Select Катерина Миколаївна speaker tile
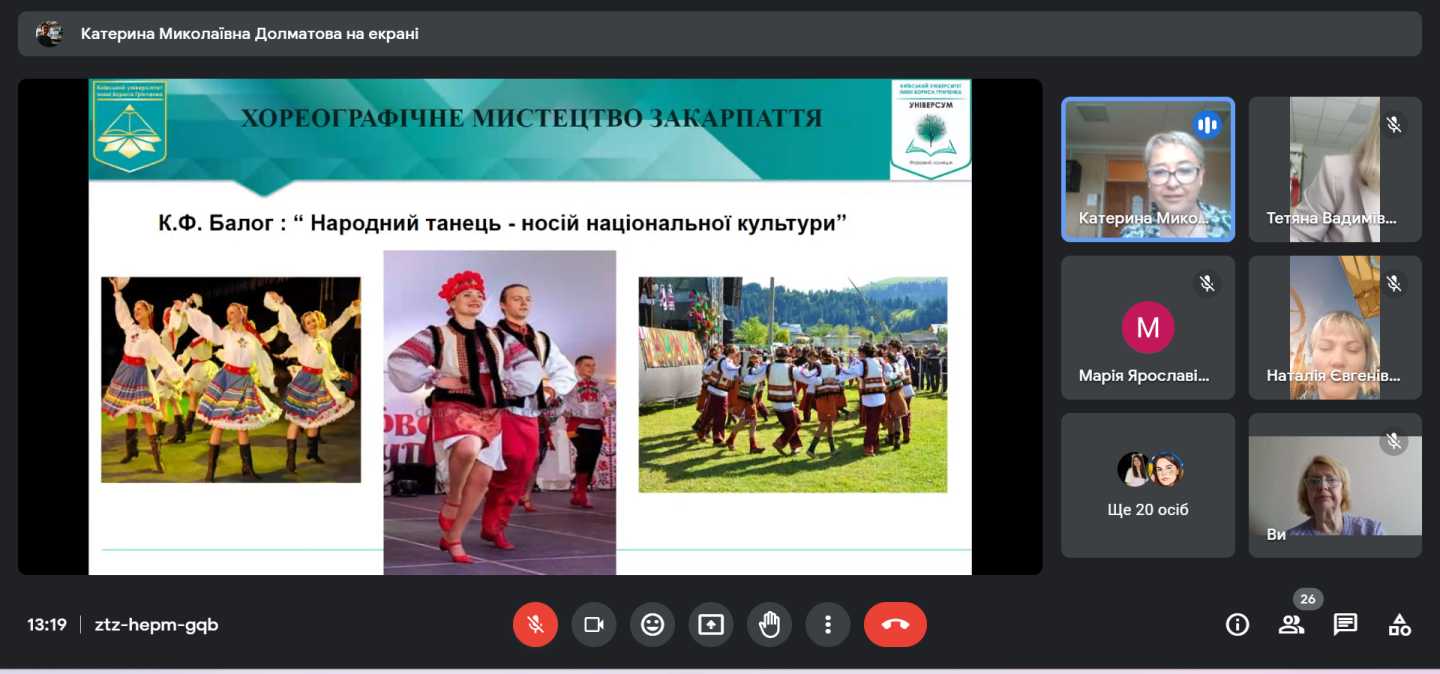 pos(1147,169)
